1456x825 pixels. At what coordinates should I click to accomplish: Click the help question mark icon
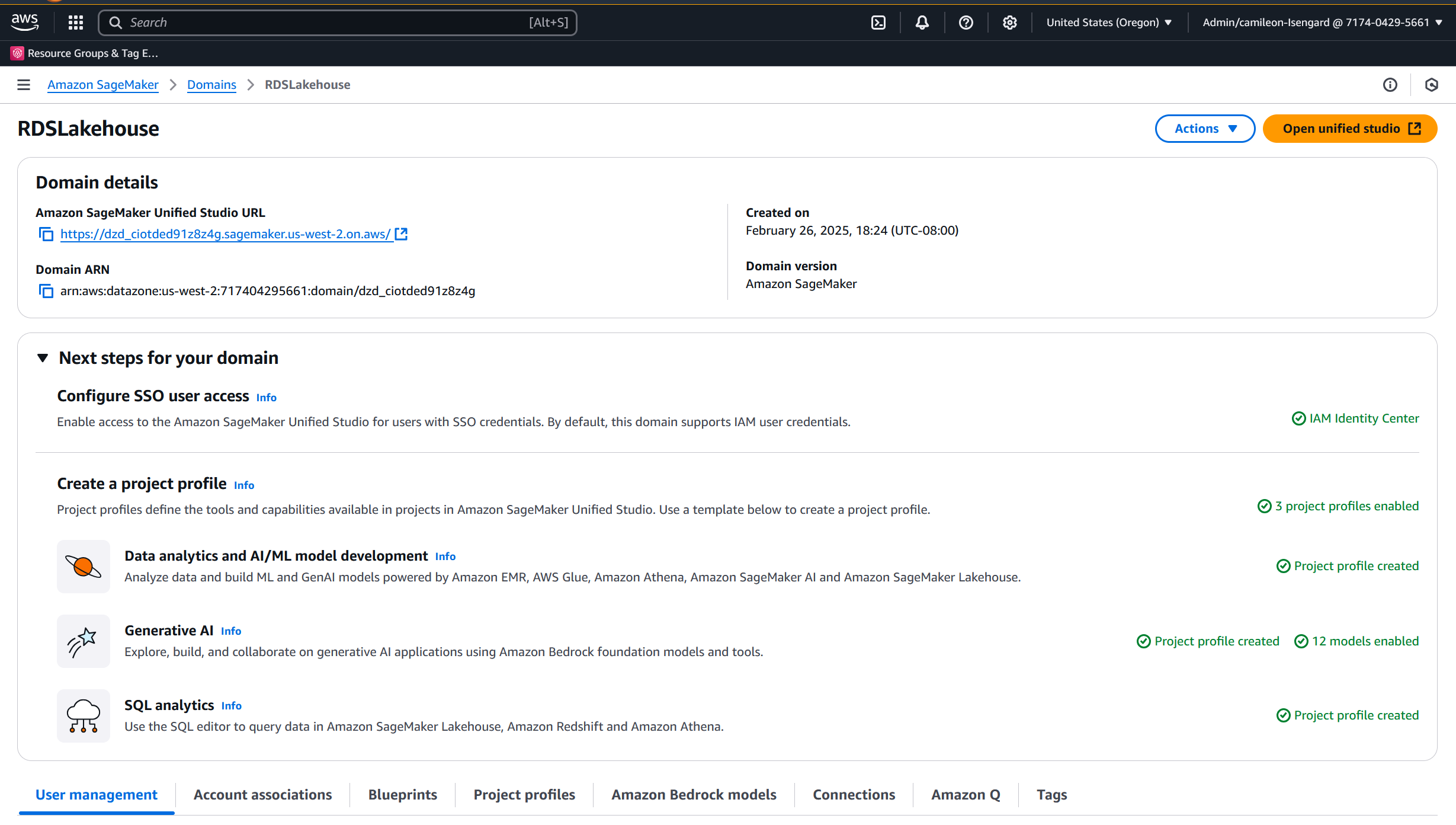(x=966, y=23)
